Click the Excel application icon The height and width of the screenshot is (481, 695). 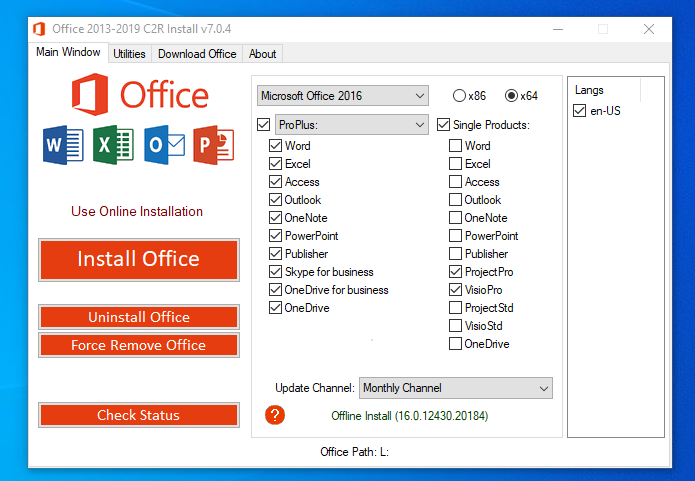tap(113, 145)
